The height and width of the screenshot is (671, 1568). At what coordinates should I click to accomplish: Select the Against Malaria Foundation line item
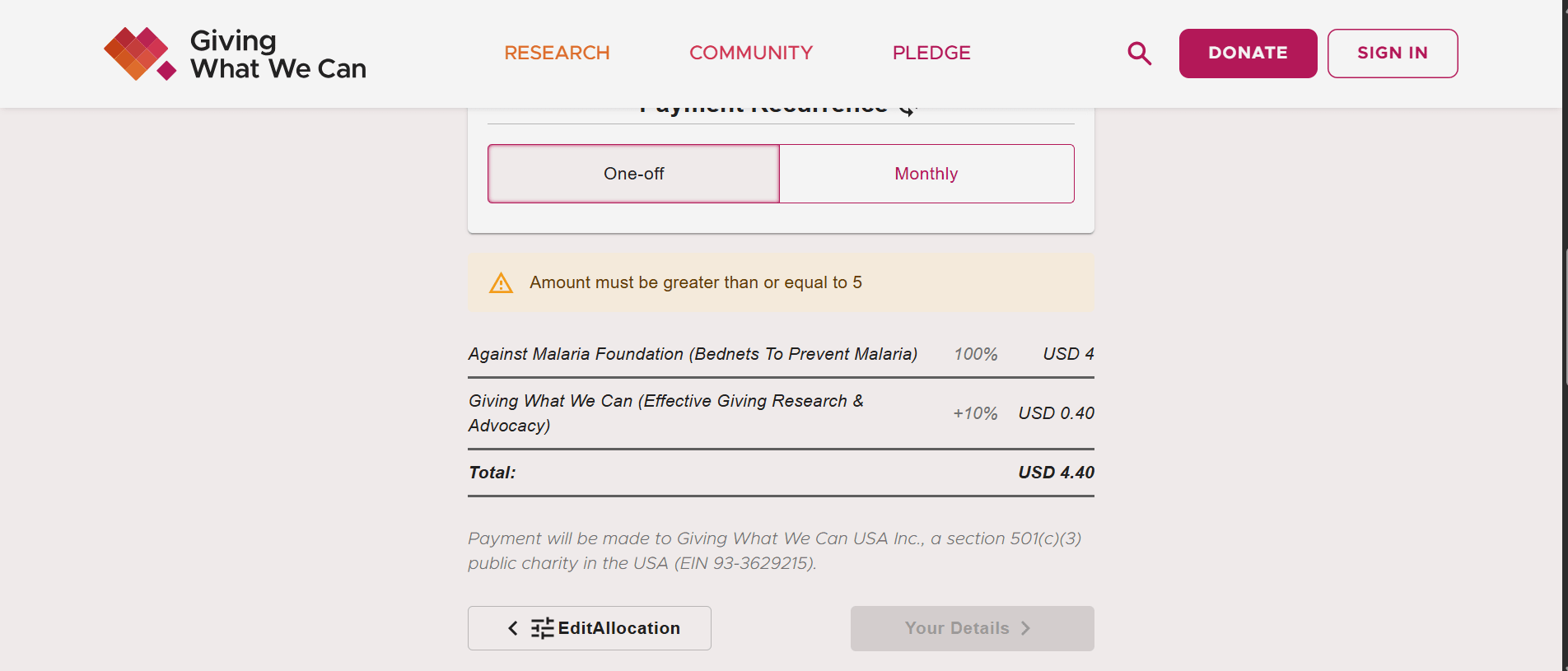tap(692, 354)
